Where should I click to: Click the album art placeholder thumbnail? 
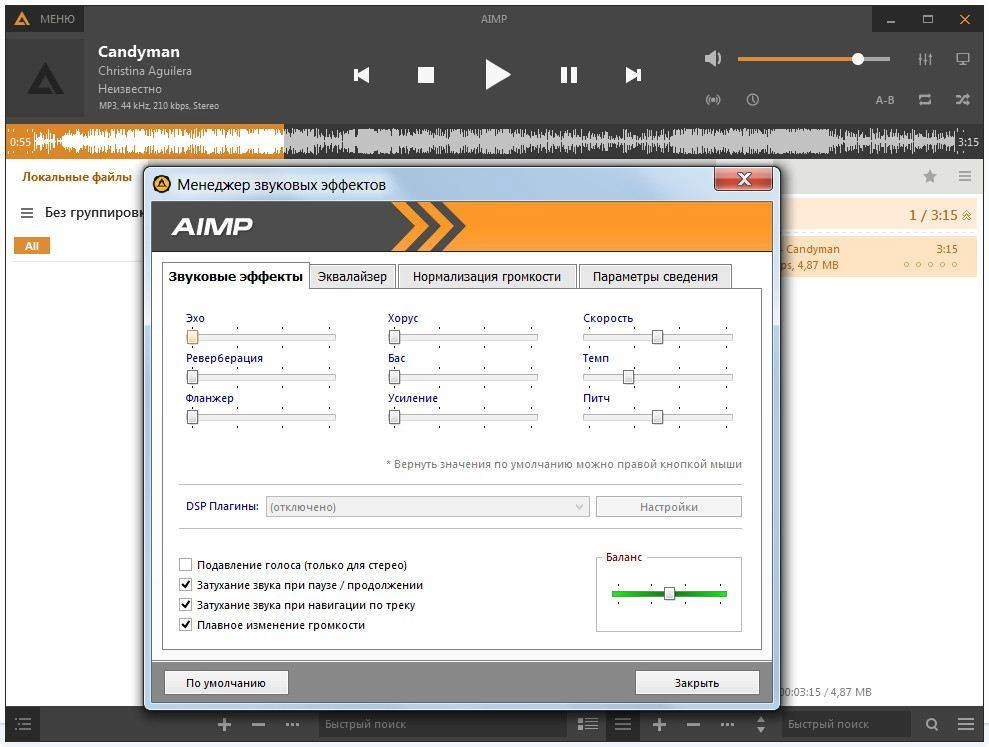[45, 78]
